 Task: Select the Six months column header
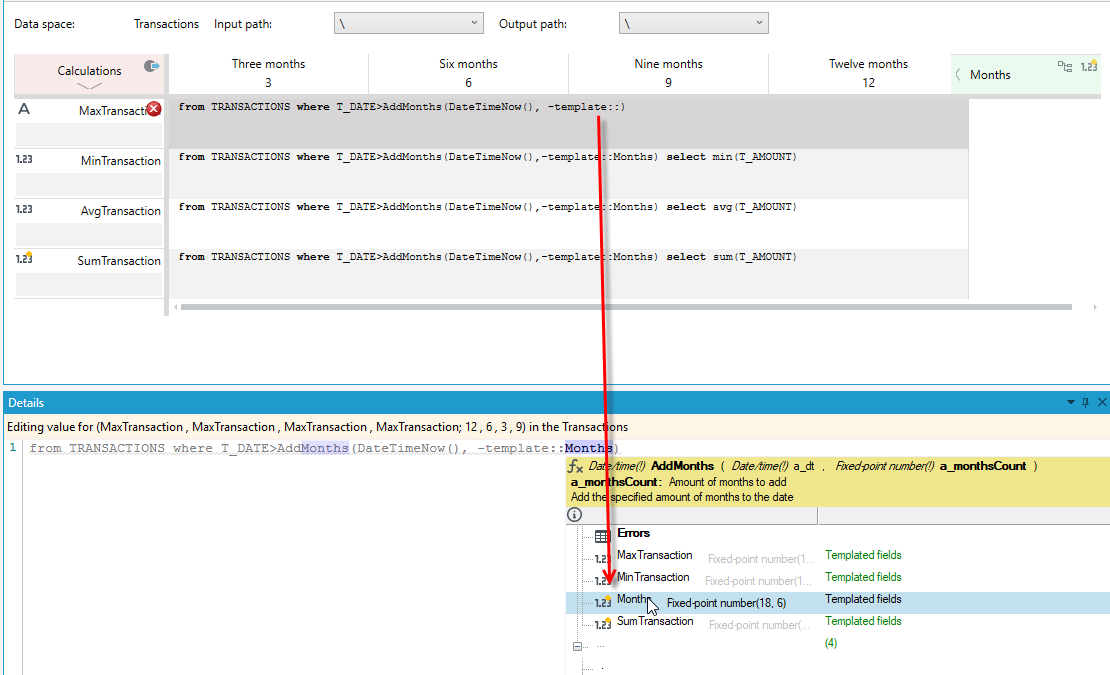(x=468, y=73)
